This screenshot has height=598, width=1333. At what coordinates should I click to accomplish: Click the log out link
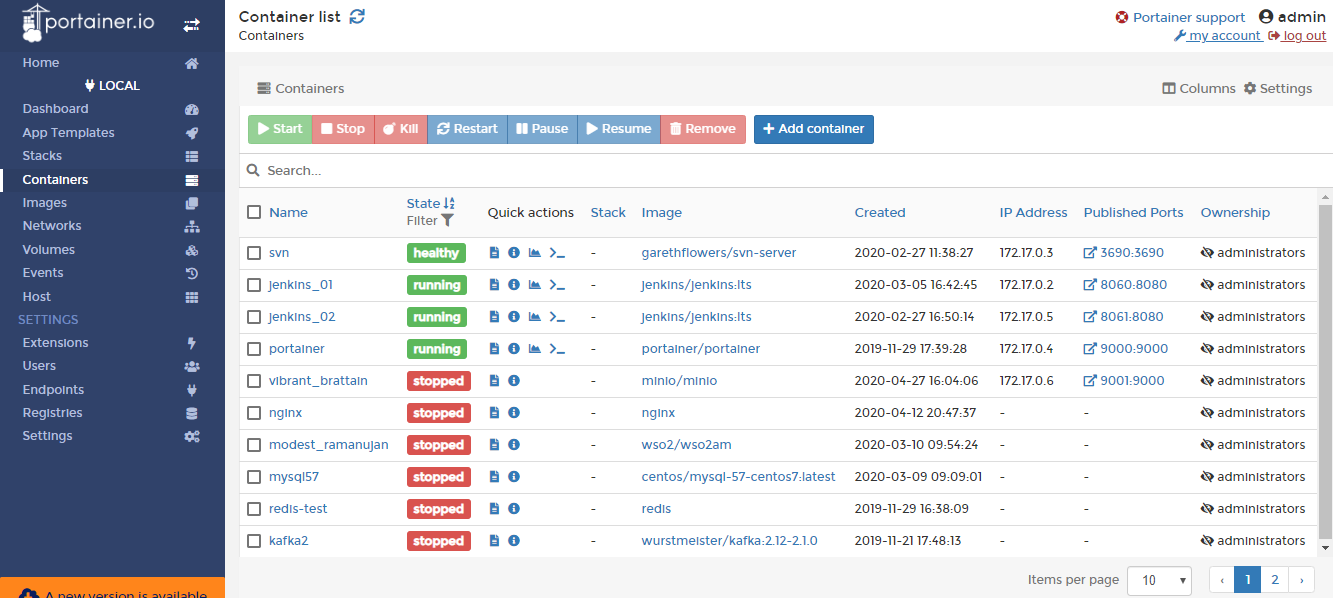(x=1297, y=35)
